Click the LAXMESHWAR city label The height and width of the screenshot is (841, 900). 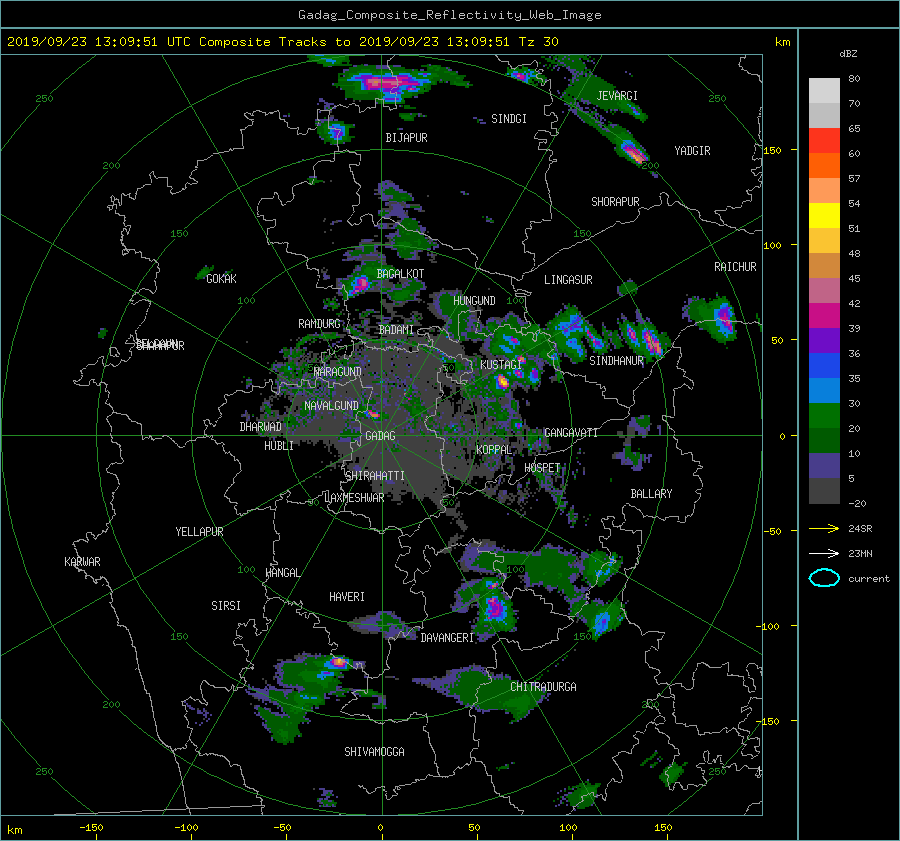(x=354, y=498)
